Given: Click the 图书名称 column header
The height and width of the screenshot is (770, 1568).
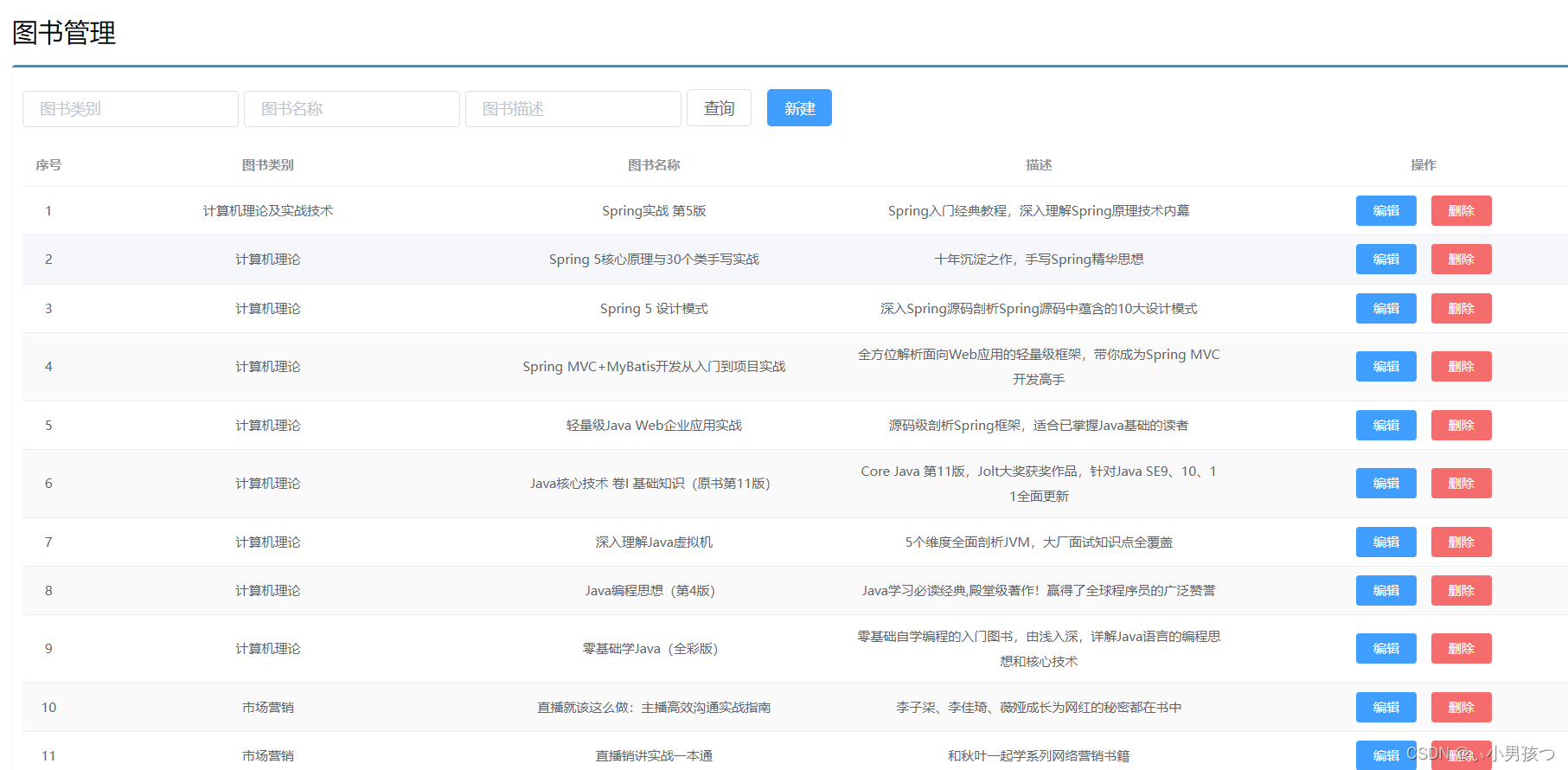Looking at the screenshot, I should (654, 165).
